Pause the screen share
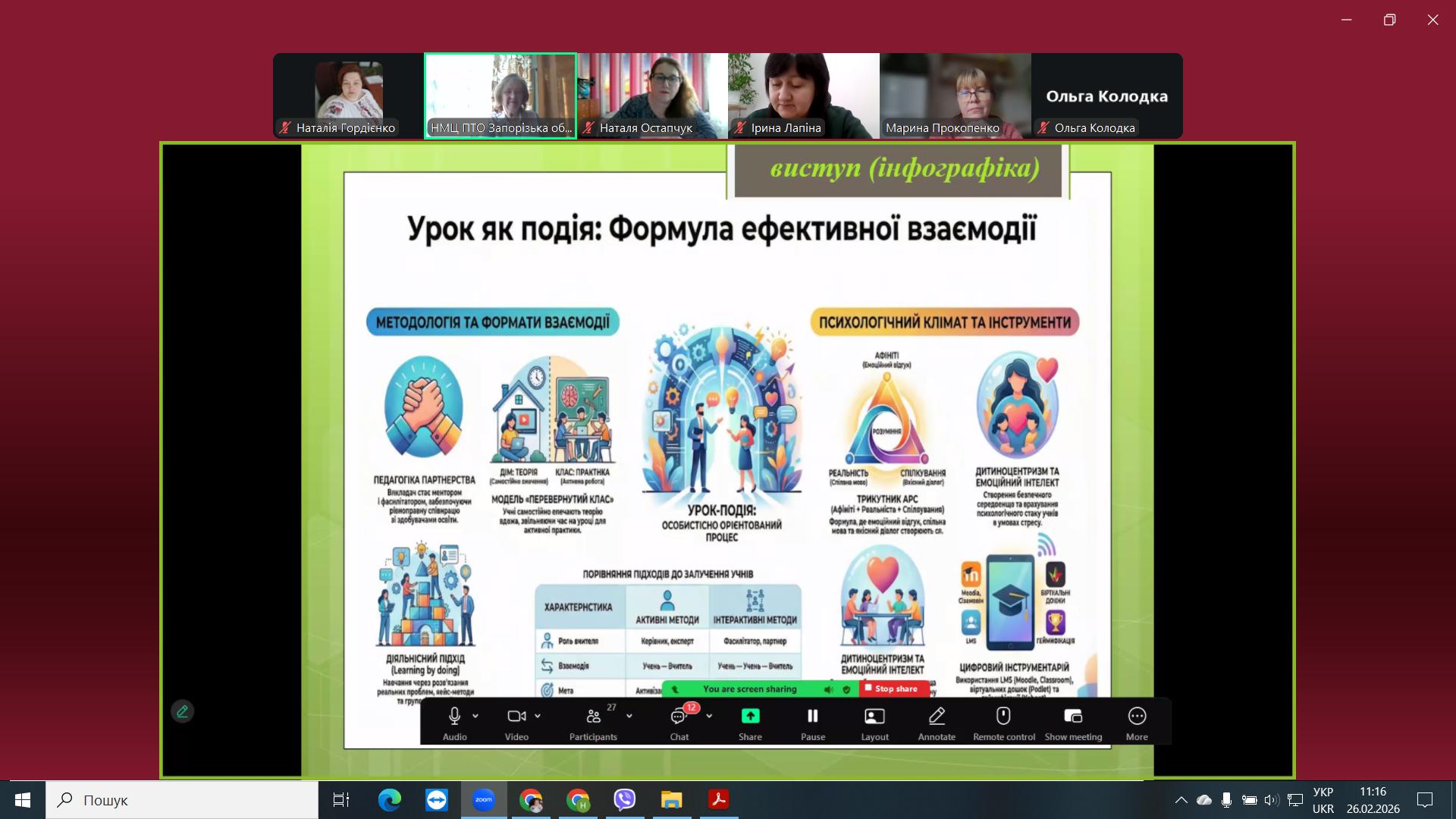The image size is (1456, 819). [812, 717]
